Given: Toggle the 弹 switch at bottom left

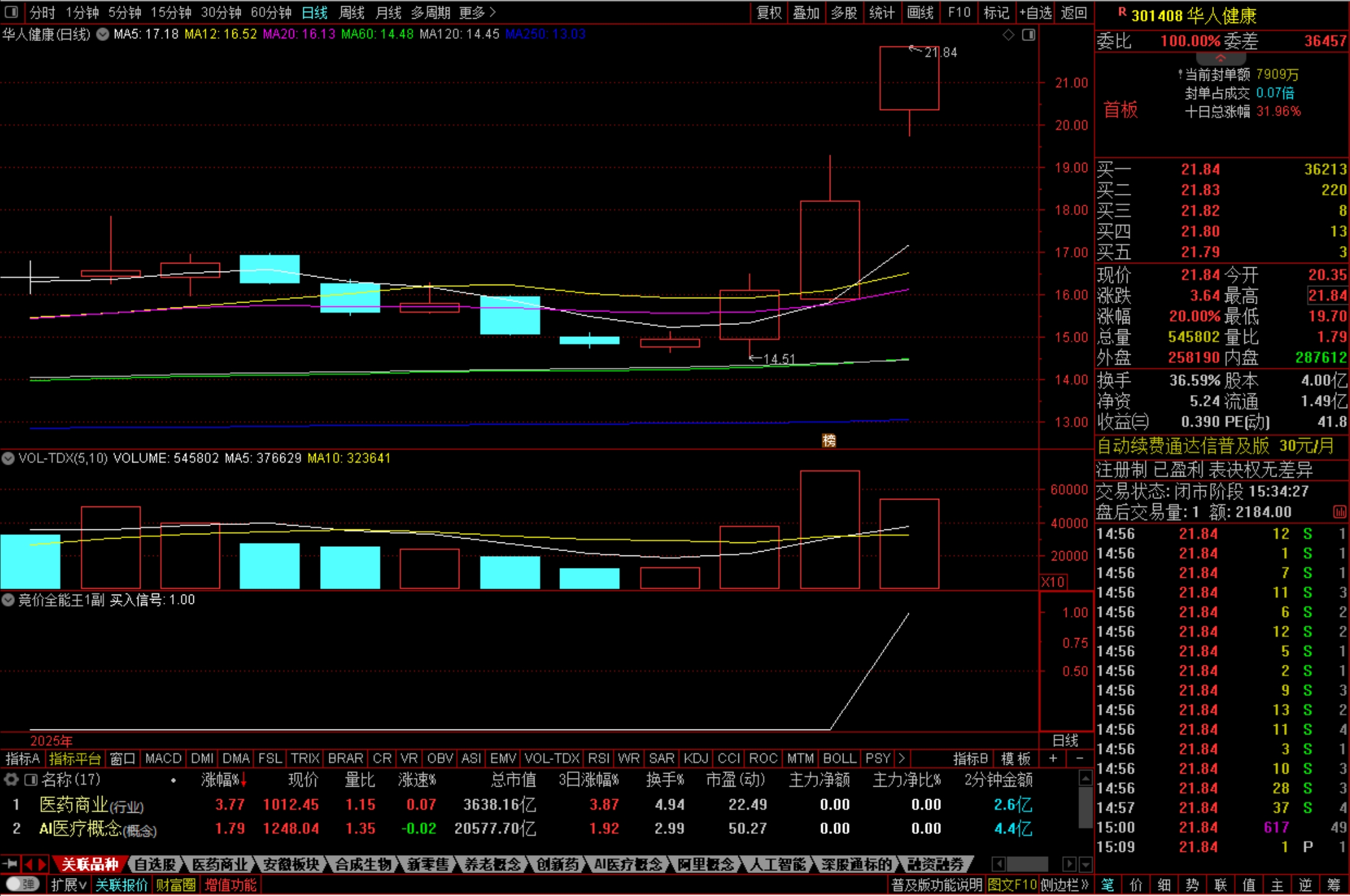Looking at the screenshot, I should click(x=22, y=884).
